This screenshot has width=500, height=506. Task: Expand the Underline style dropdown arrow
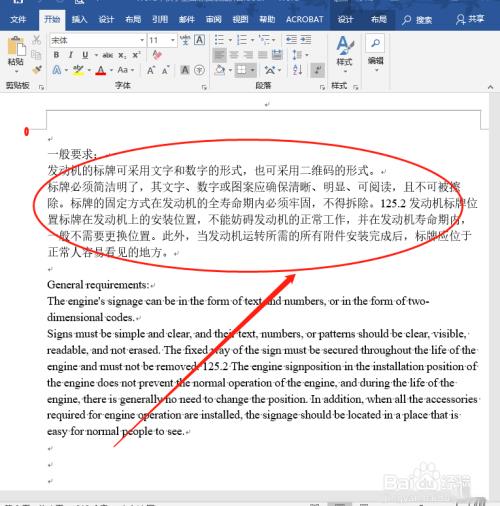96,55
